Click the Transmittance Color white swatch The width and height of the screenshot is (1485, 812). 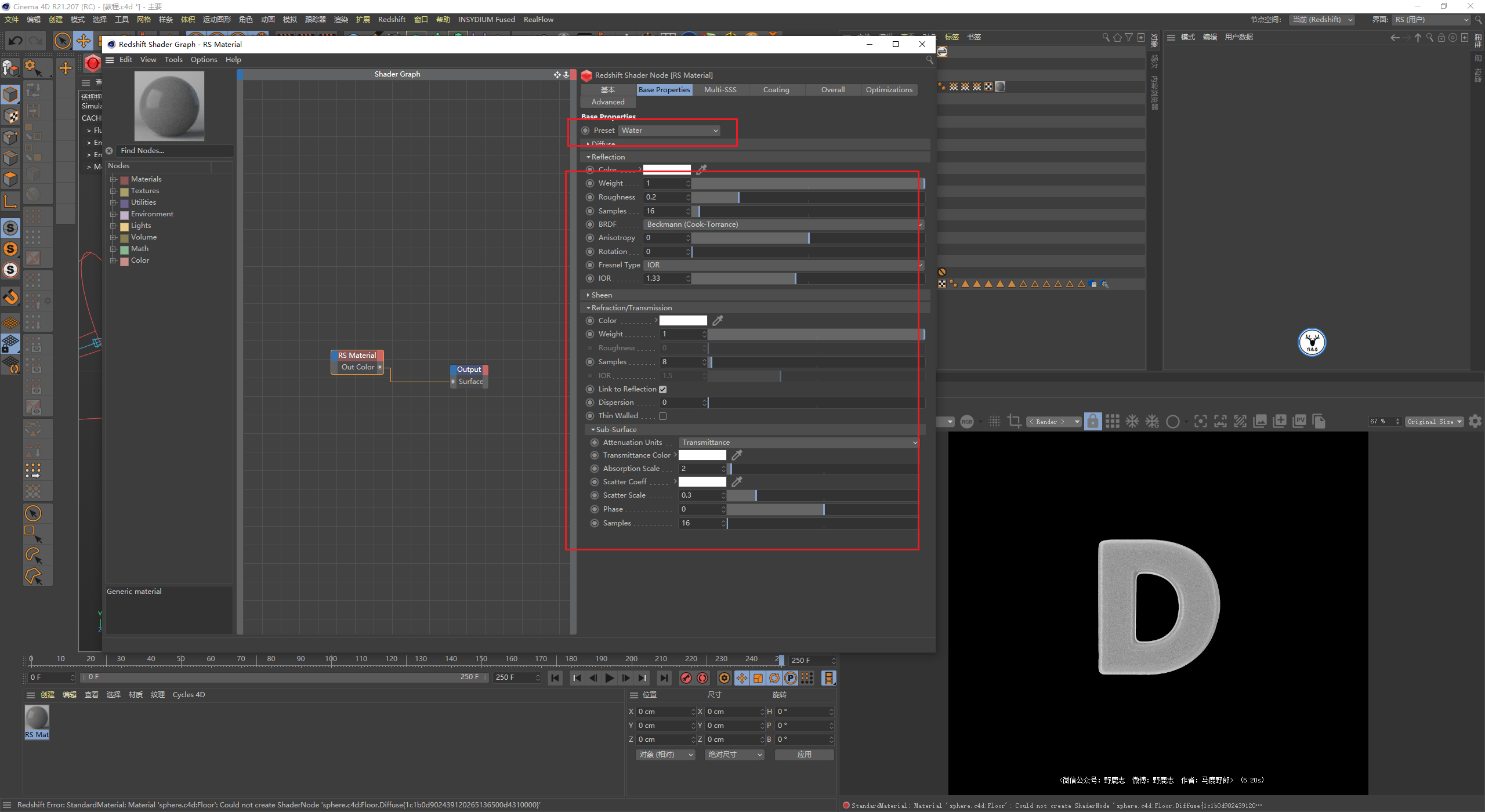coord(702,455)
